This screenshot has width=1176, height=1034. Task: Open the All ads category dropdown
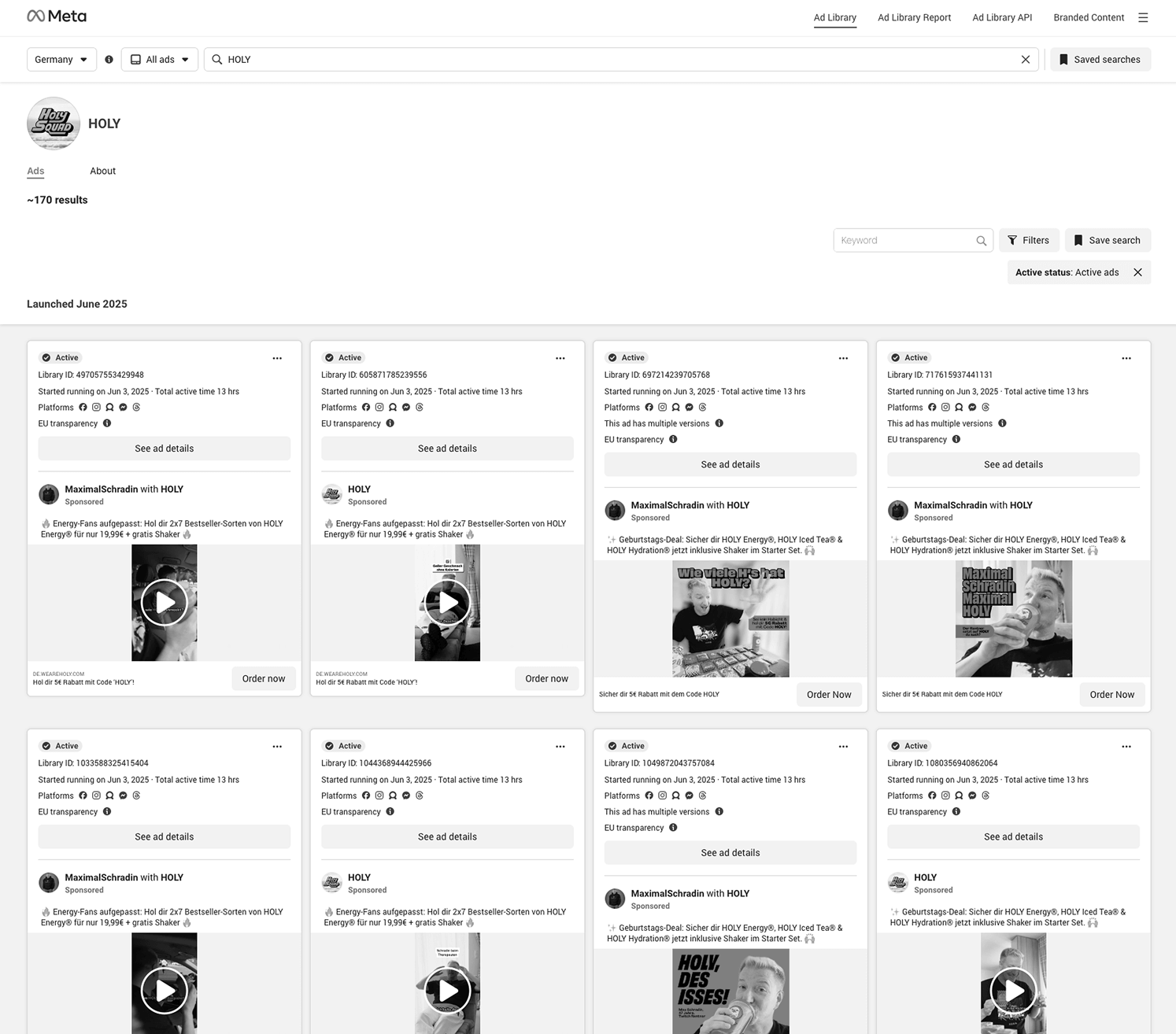point(160,59)
